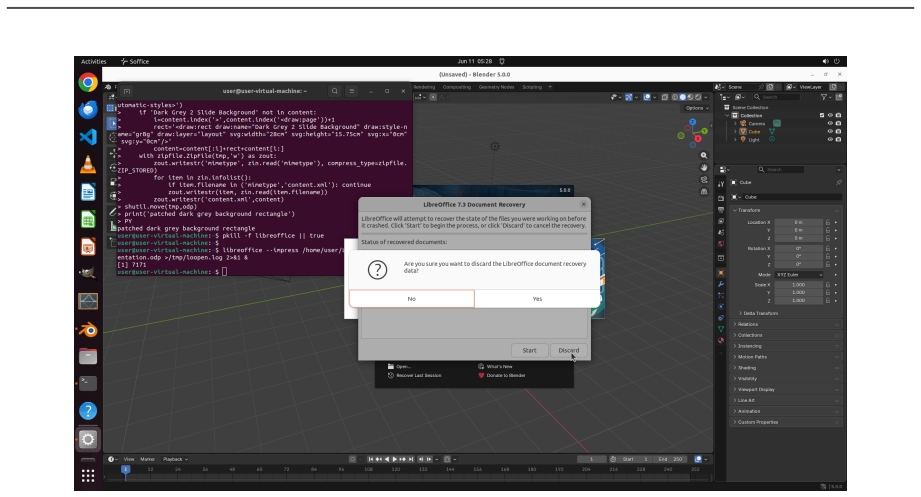Click the red X axis gizmo
This screenshot has height=497, width=921.
[698, 139]
